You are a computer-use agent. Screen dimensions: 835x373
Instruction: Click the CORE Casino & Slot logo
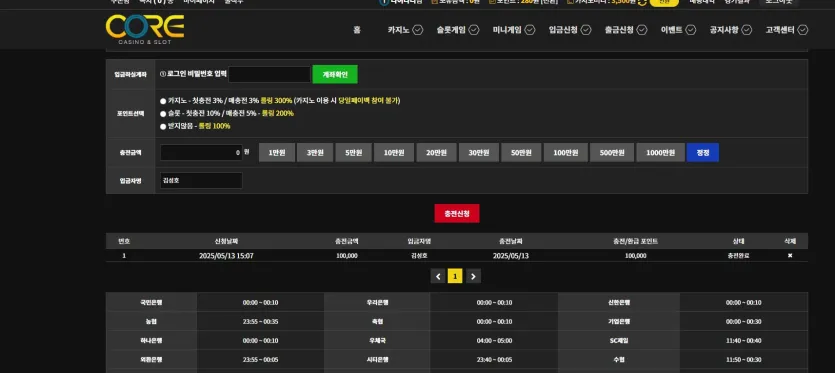click(x=145, y=29)
